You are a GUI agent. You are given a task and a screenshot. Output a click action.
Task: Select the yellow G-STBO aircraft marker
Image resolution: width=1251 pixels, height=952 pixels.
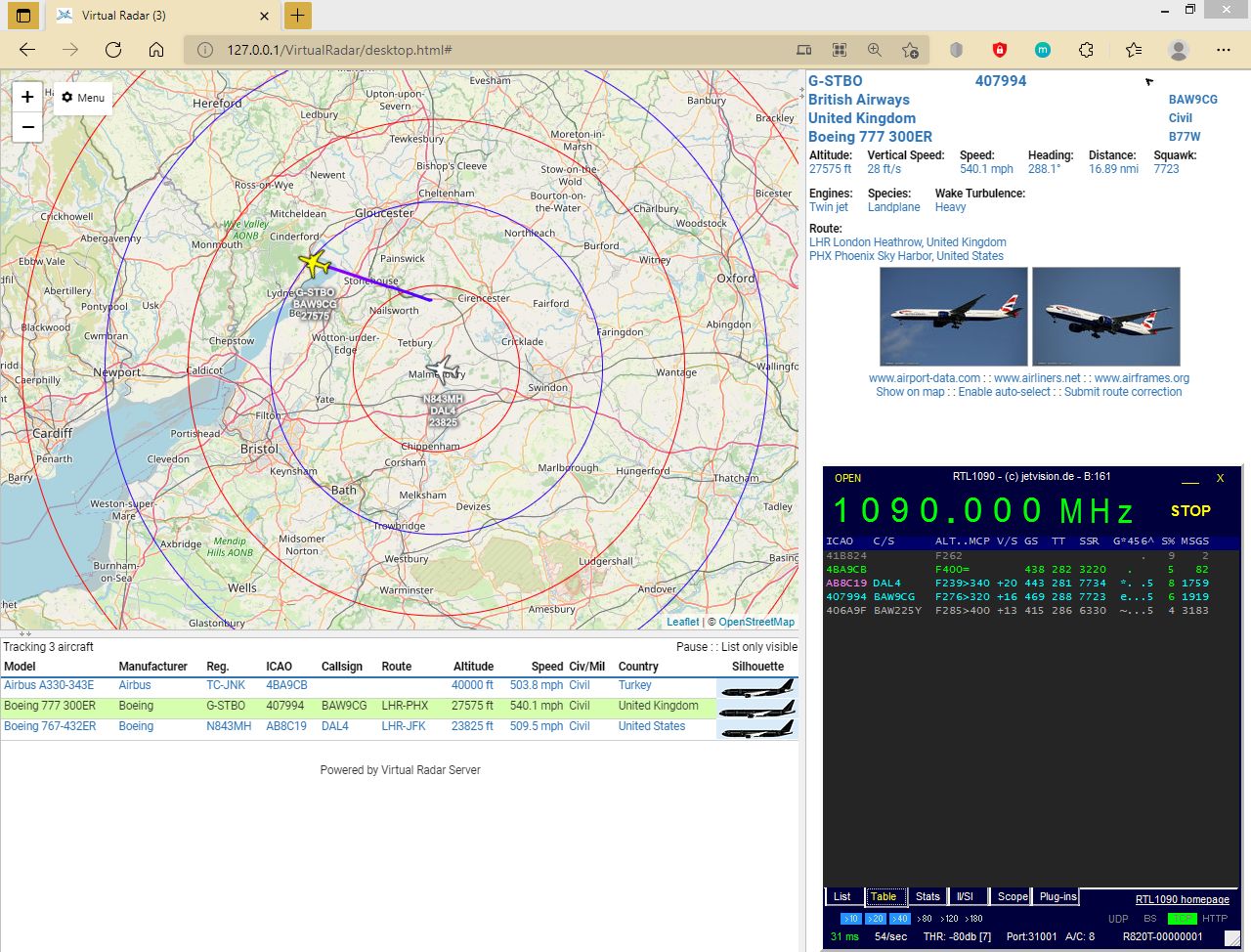coord(313,263)
